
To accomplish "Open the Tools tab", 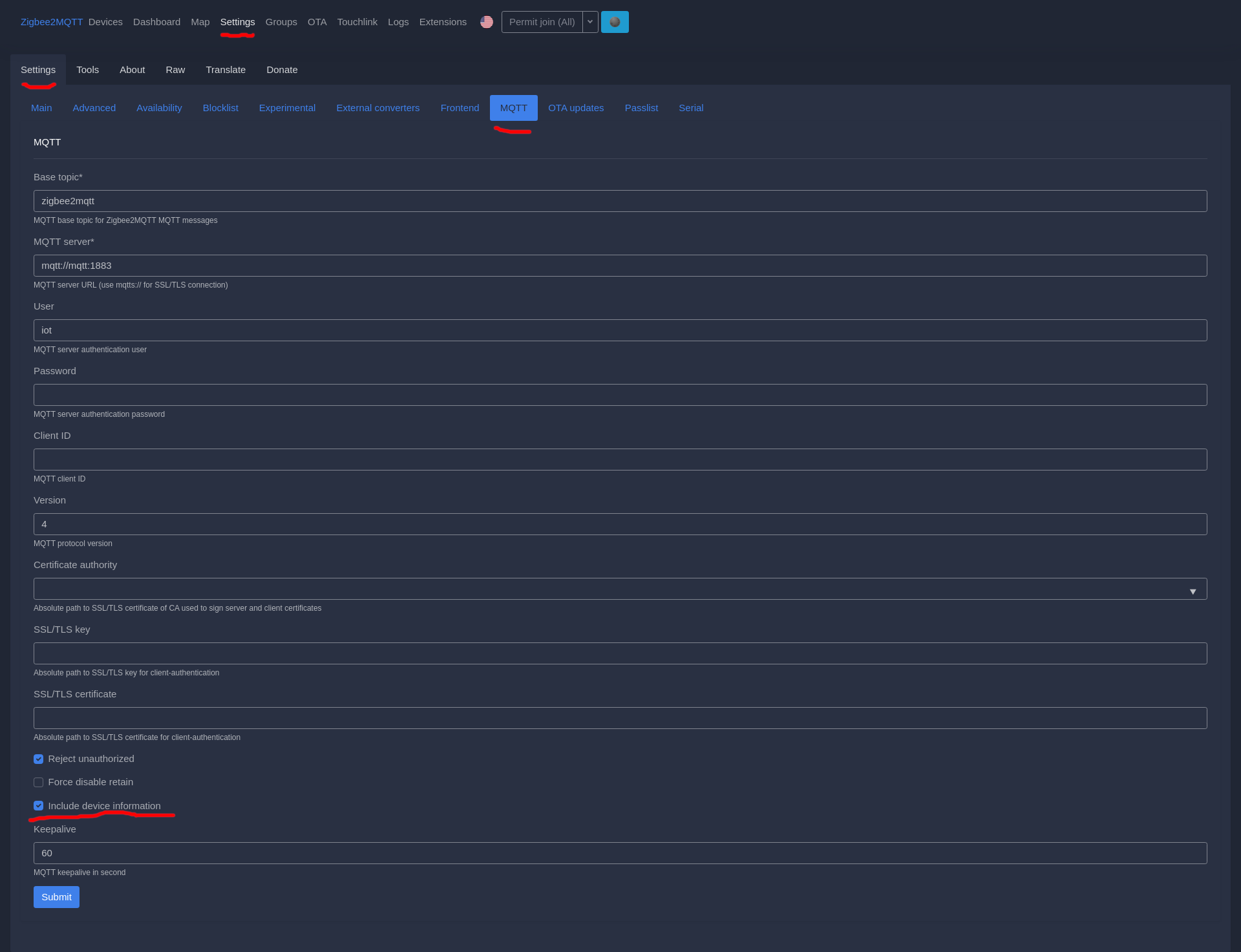I will pos(87,70).
